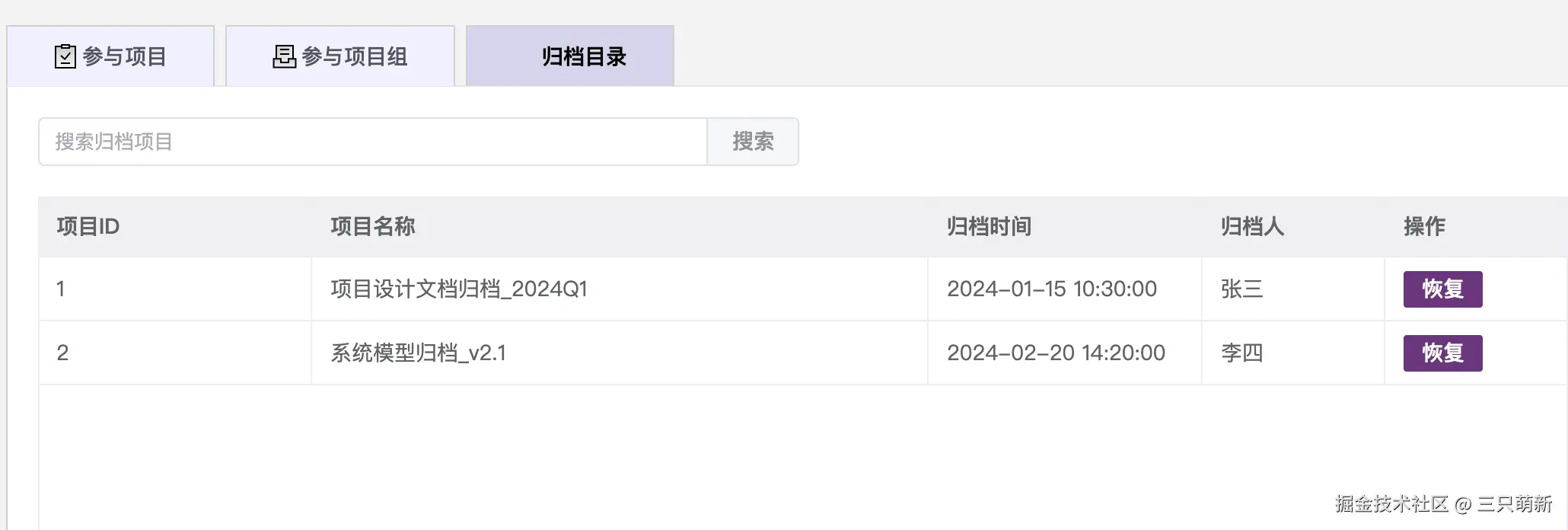This screenshot has width=1568, height=530.
Task: Restore the 项目设计文档归档_2024Q1 project
Action: tap(1442, 289)
